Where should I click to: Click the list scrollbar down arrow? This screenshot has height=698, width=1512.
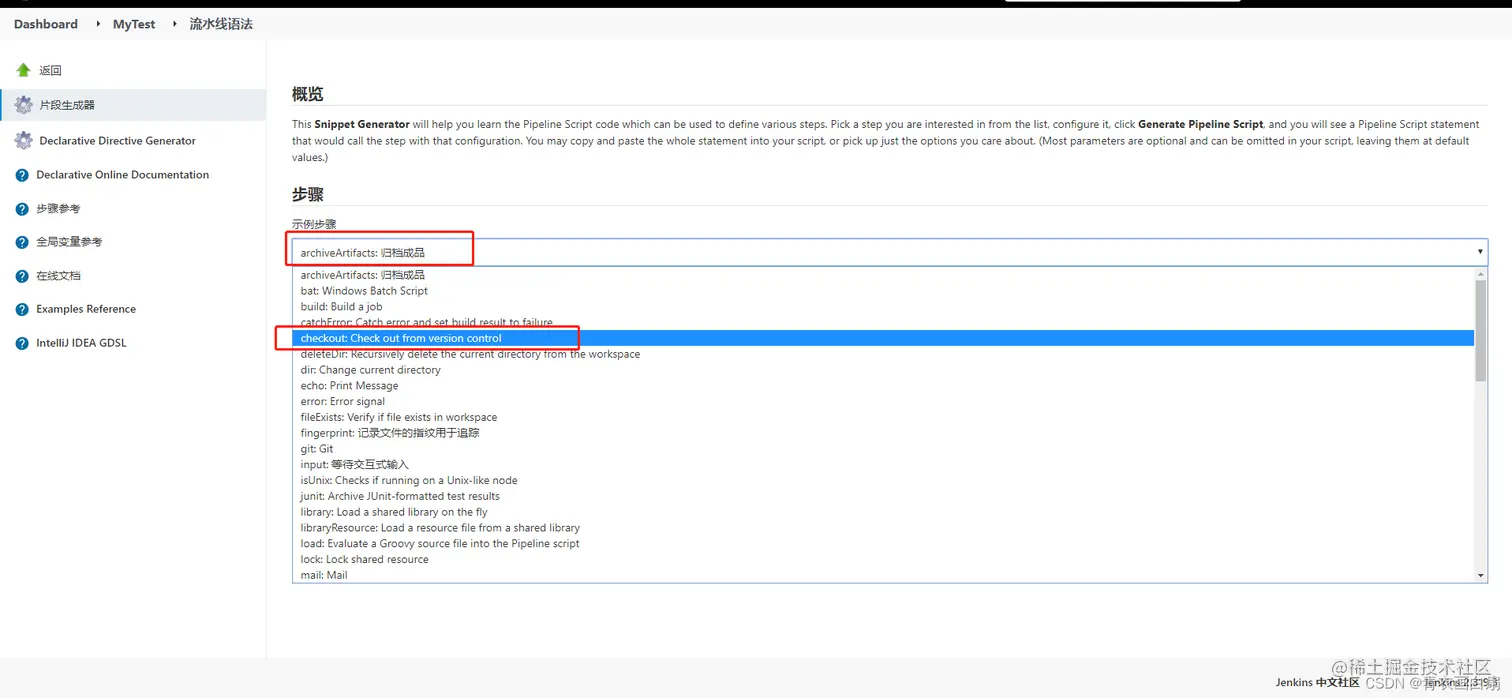1481,576
